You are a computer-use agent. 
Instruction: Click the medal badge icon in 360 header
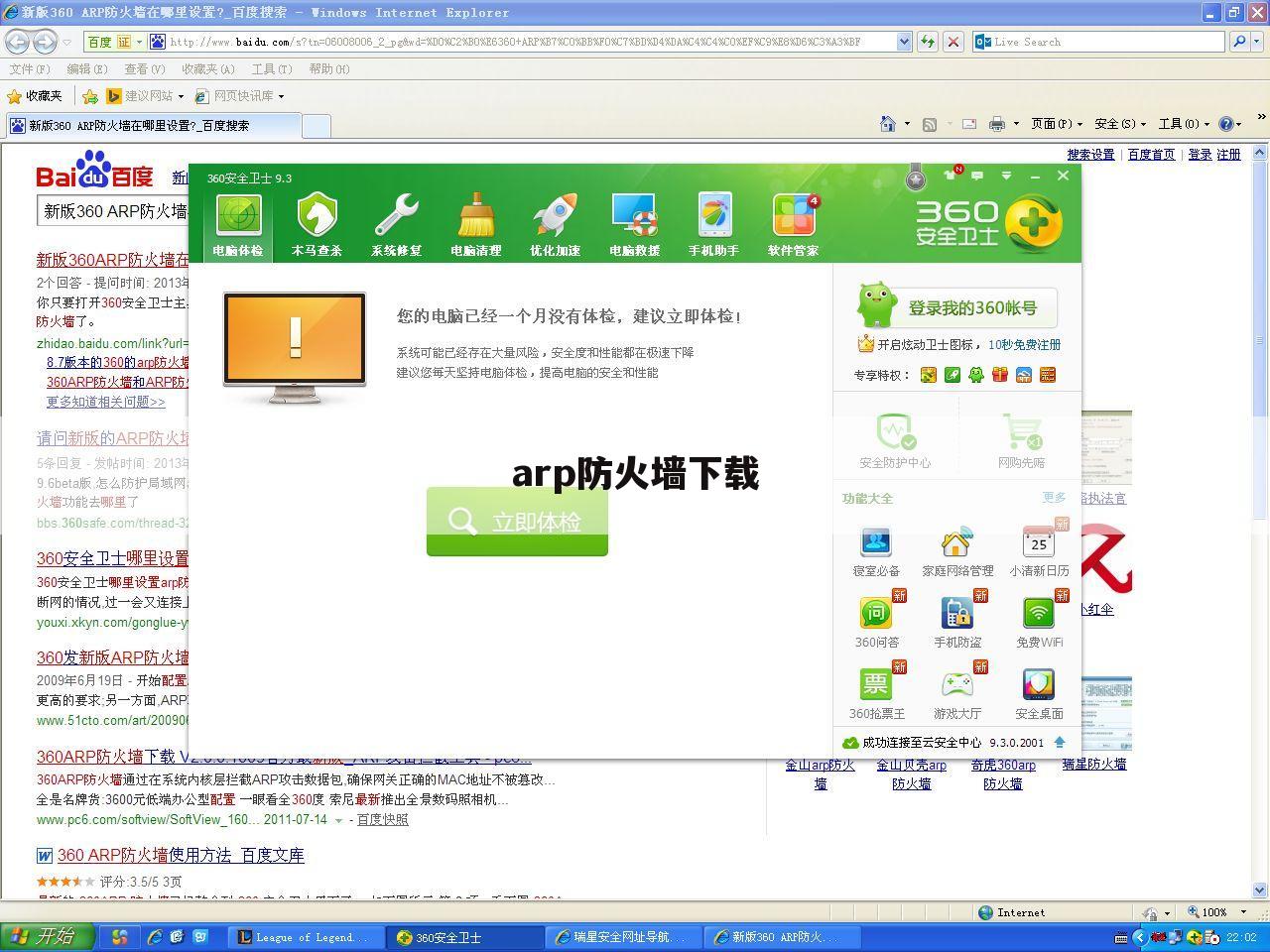(x=916, y=178)
